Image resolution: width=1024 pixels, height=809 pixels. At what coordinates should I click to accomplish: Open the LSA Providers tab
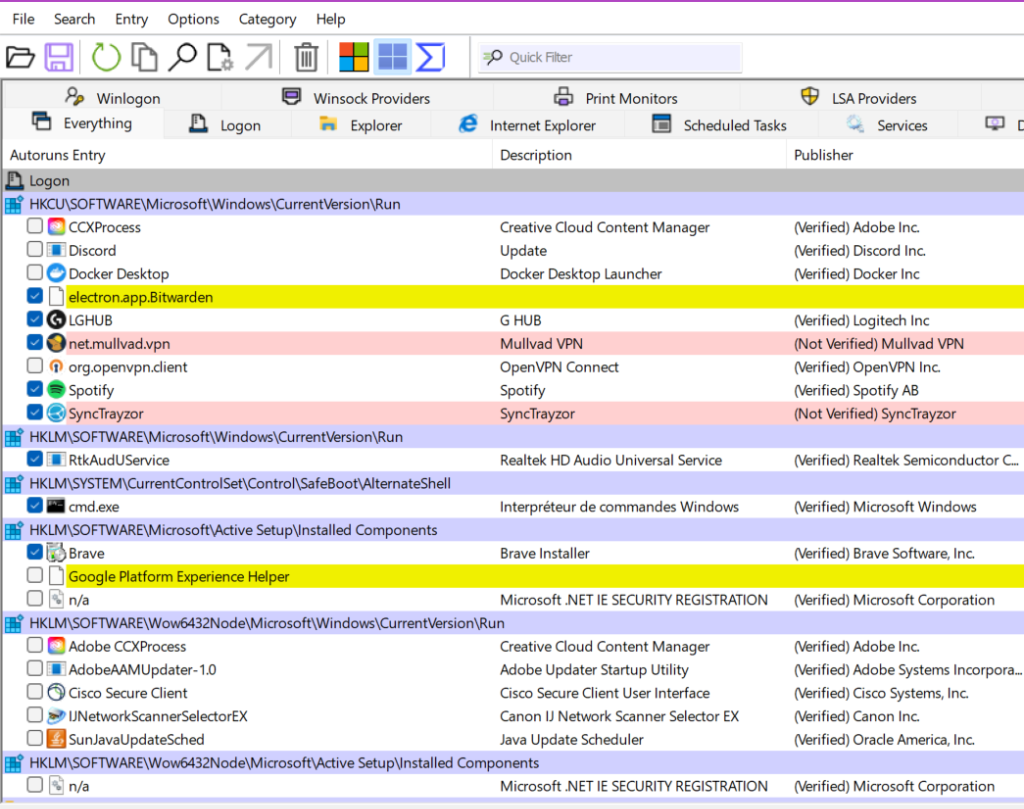(x=859, y=98)
